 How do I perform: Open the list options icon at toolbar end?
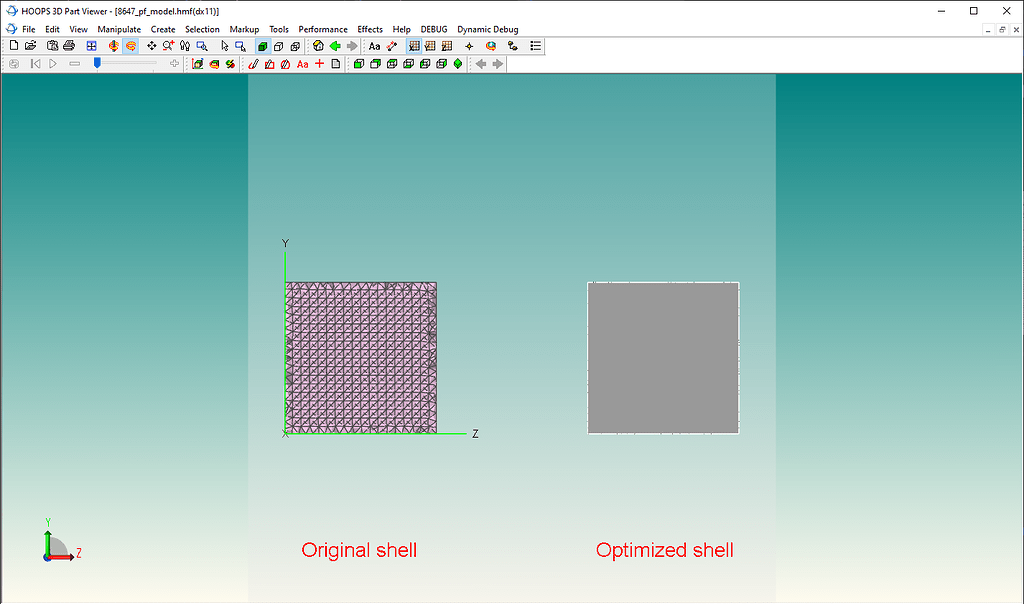coord(535,45)
